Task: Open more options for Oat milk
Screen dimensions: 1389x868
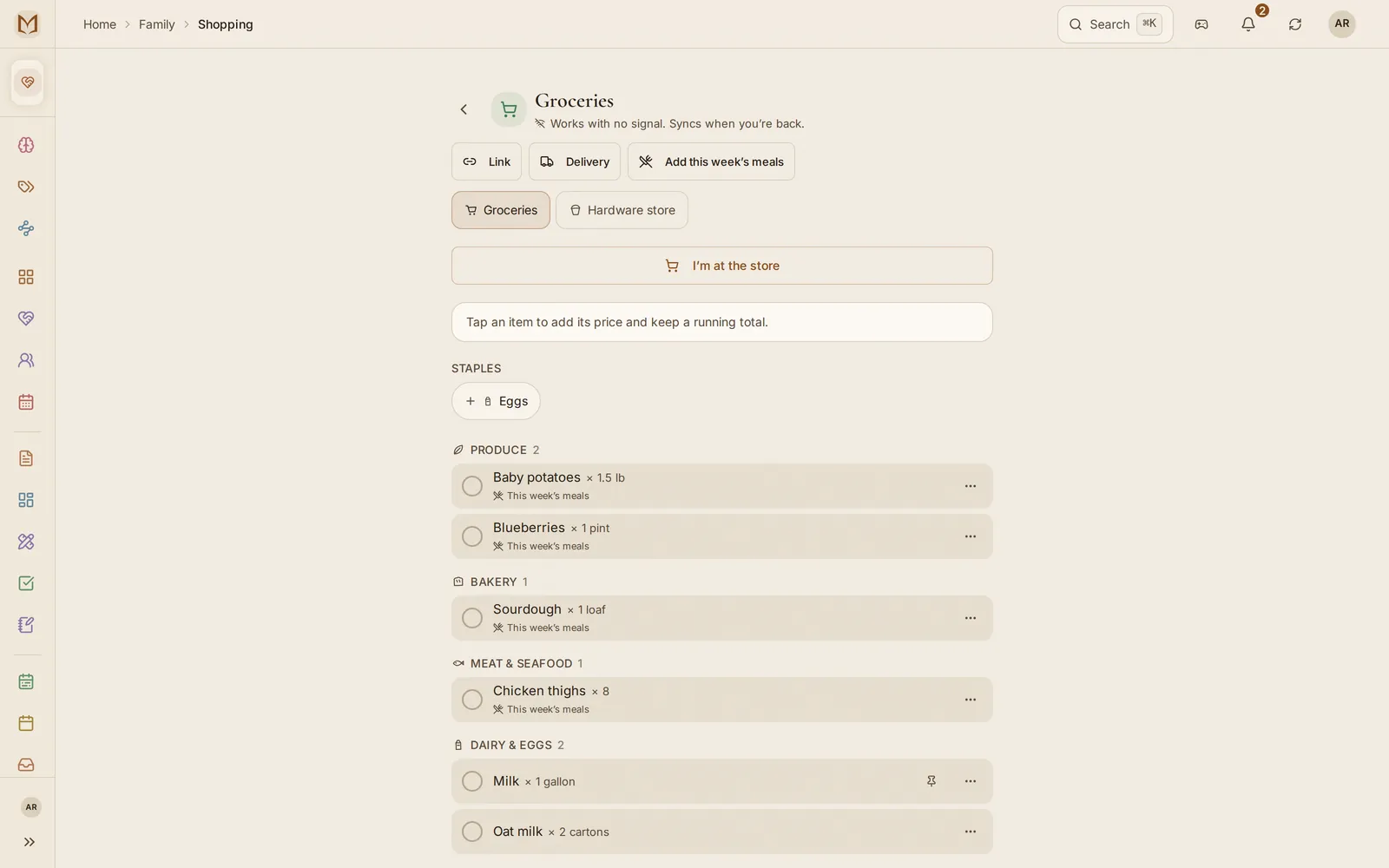Action: tap(971, 832)
